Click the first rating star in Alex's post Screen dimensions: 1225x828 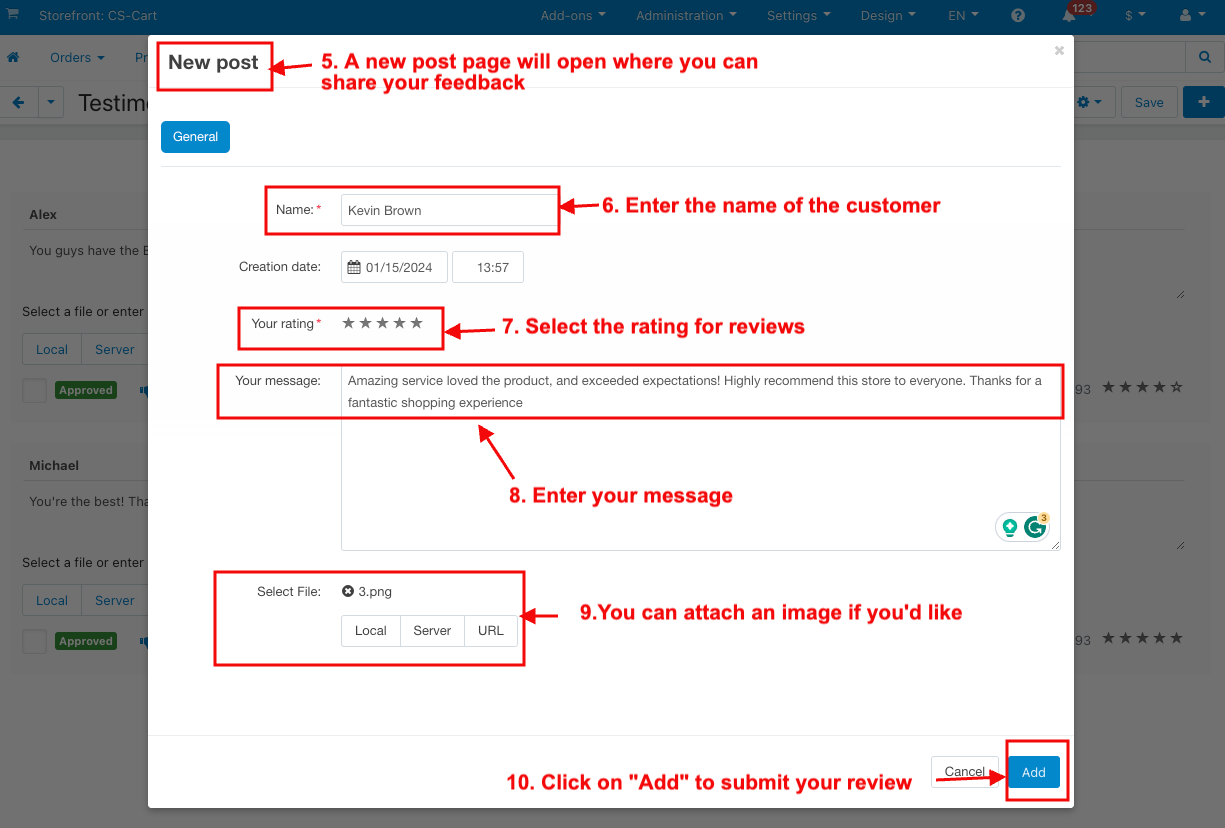pyautogui.click(x=1109, y=387)
